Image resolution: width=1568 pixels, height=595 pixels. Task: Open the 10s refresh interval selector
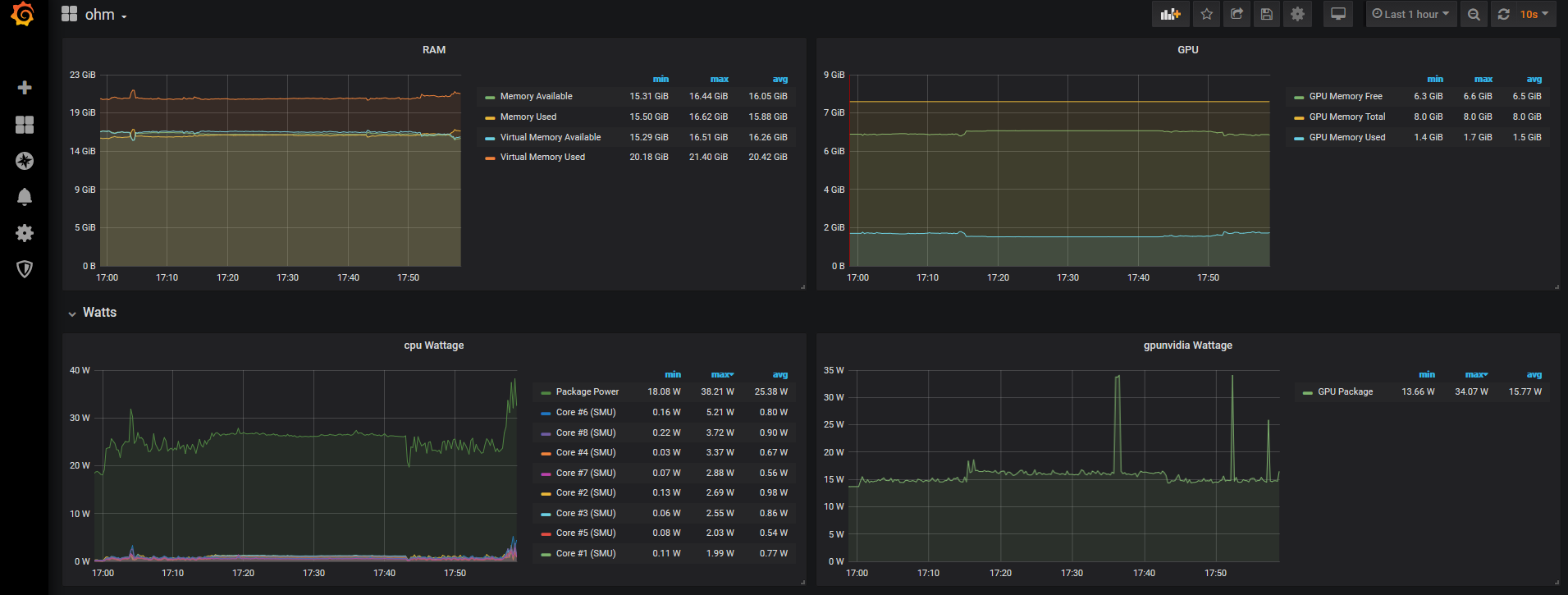click(x=1534, y=14)
